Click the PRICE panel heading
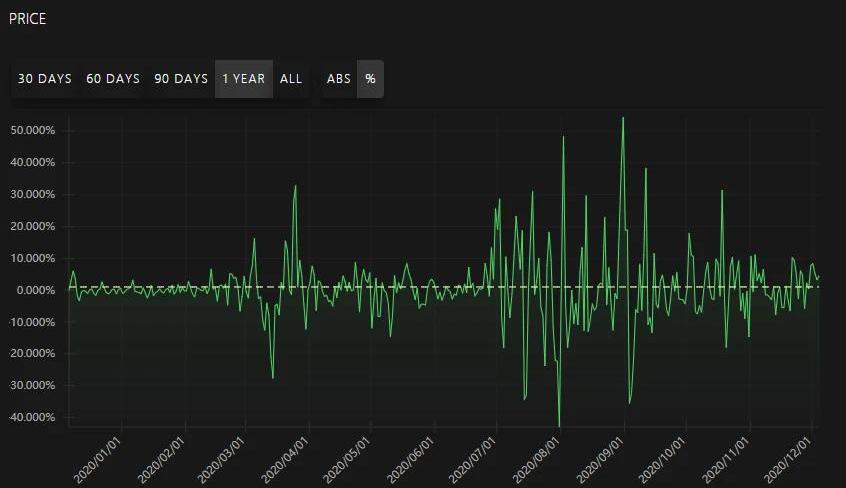This screenshot has height=488, width=846. coord(27,18)
